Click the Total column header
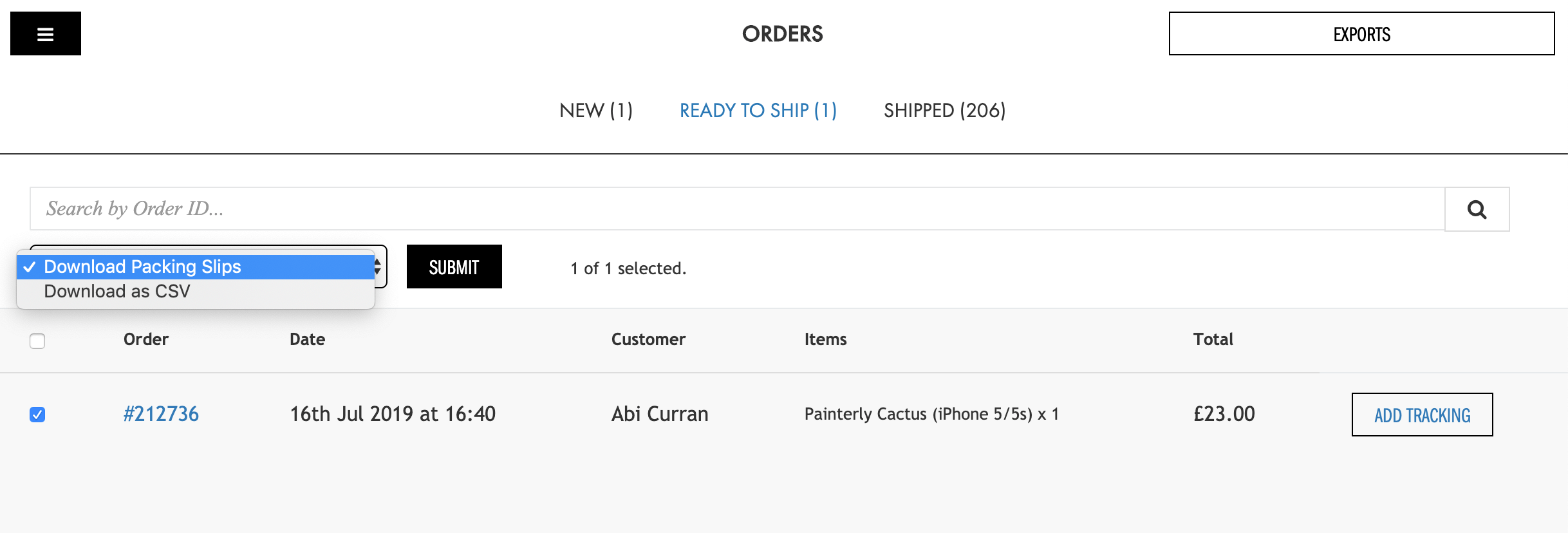Image resolution: width=1568 pixels, height=533 pixels. pyautogui.click(x=1213, y=339)
